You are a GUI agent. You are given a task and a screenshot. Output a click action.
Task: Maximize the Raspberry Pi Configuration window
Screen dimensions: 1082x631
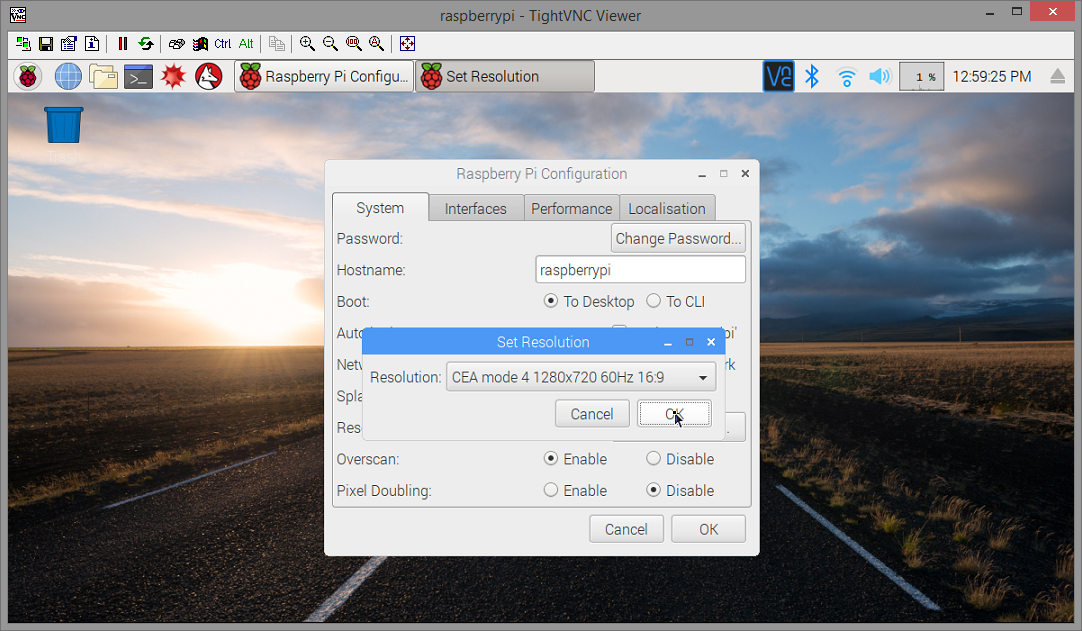pyautogui.click(x=724, y=173)
